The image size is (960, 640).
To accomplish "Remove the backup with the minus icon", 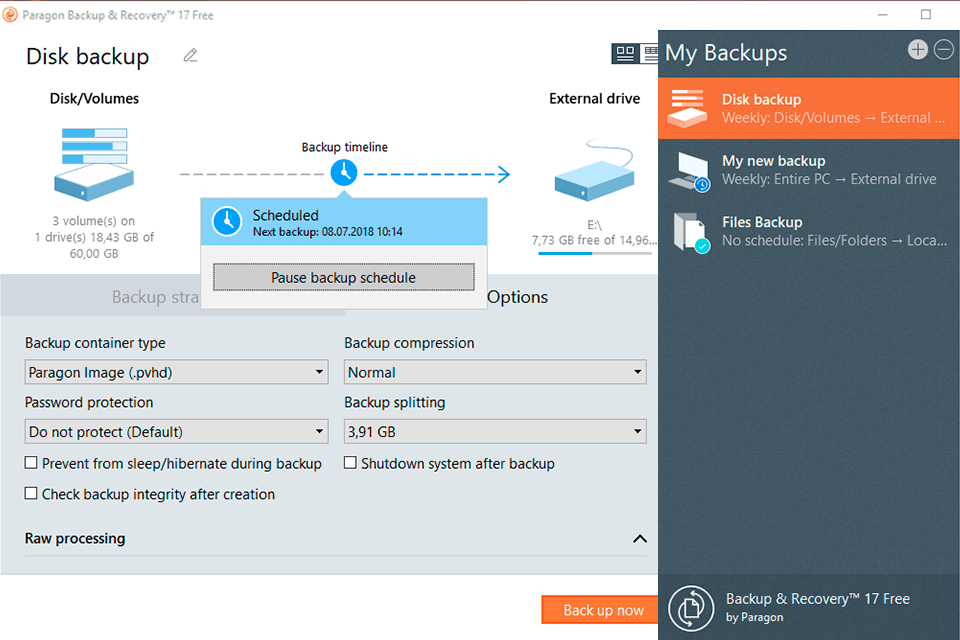I will coord(943,50).
